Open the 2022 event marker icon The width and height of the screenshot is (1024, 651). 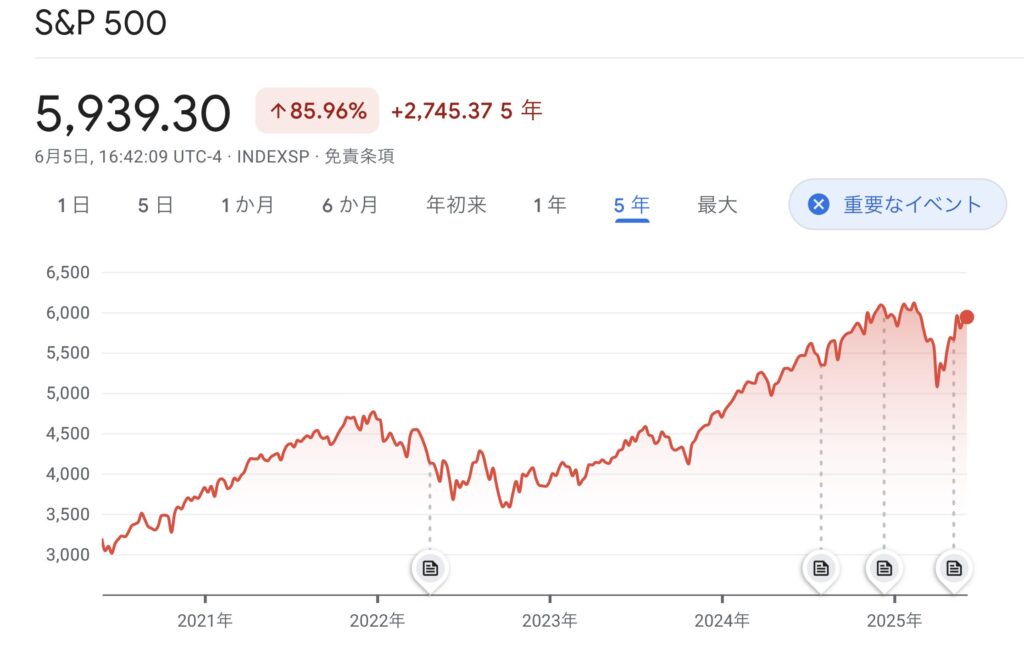(x=430, y=568)
